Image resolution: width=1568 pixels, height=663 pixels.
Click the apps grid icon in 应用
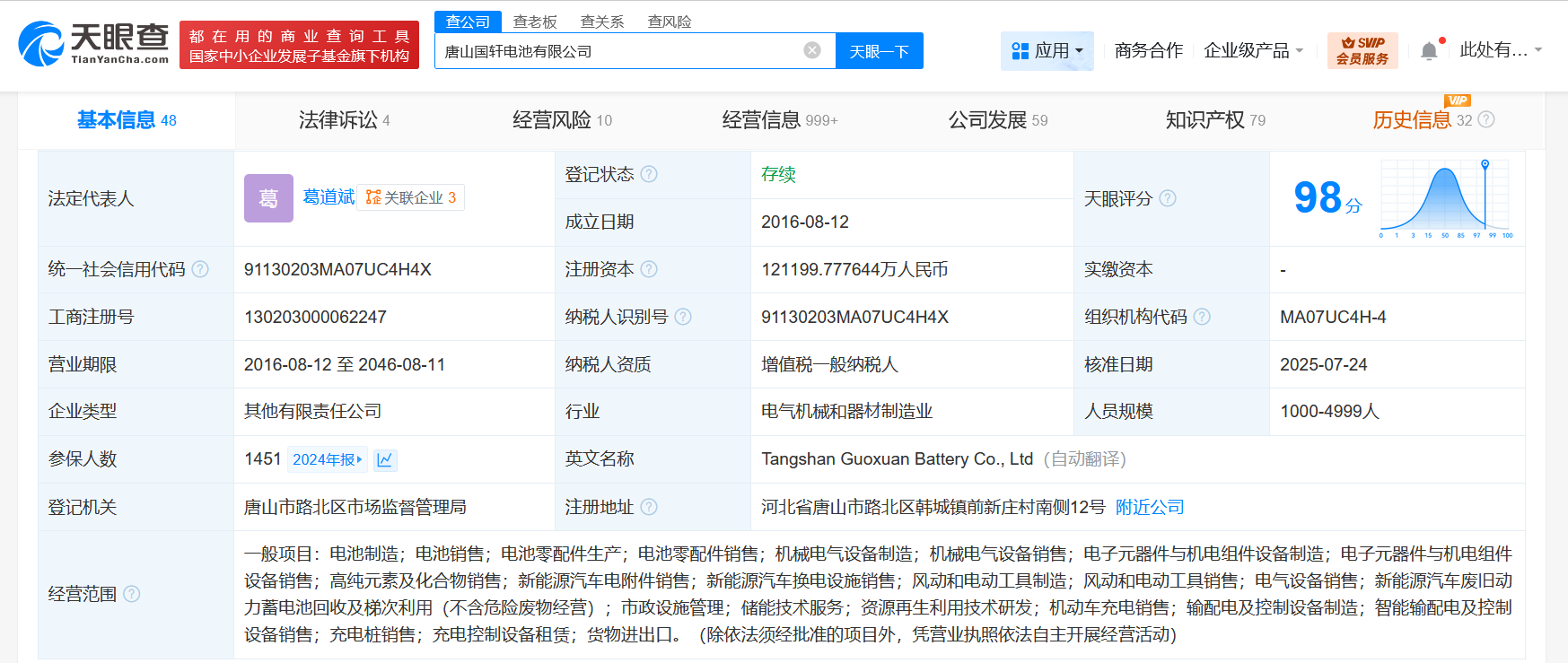coord(1020,51)
